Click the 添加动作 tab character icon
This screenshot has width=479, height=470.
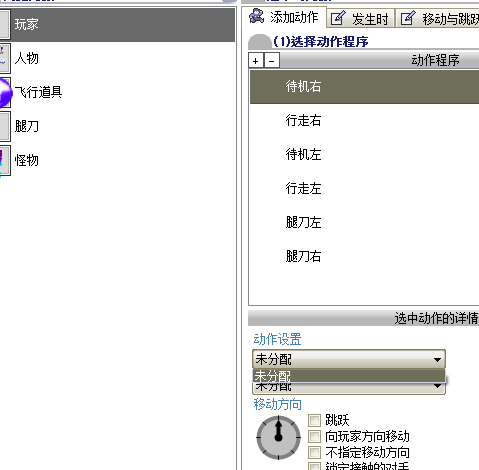[257, 16]
